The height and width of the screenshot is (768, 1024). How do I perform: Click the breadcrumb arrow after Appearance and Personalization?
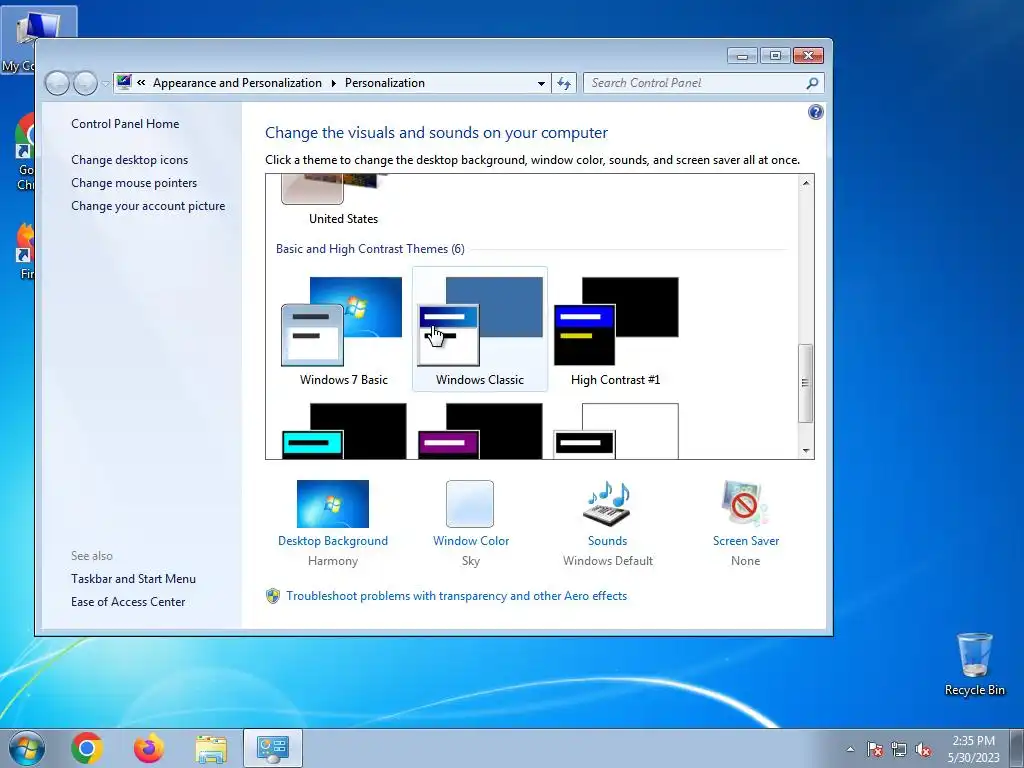334,83
